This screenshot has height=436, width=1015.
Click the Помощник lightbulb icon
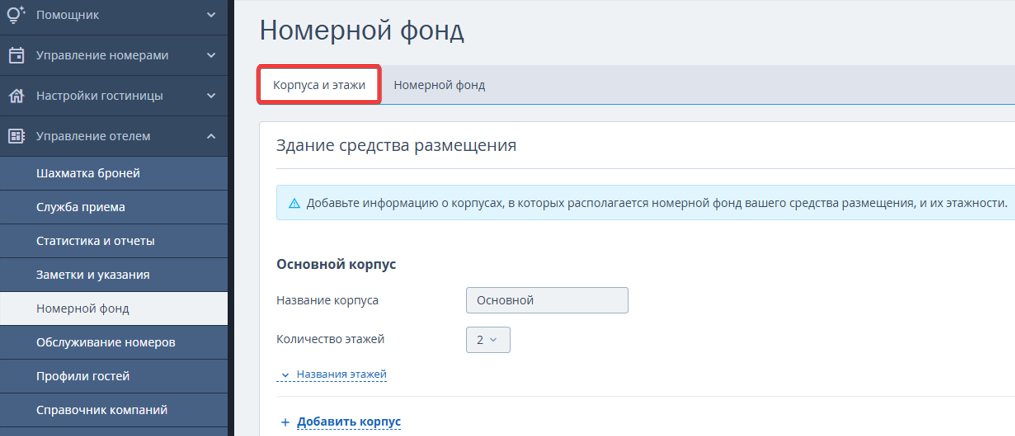pyautogui.click(x=16, y=14)
